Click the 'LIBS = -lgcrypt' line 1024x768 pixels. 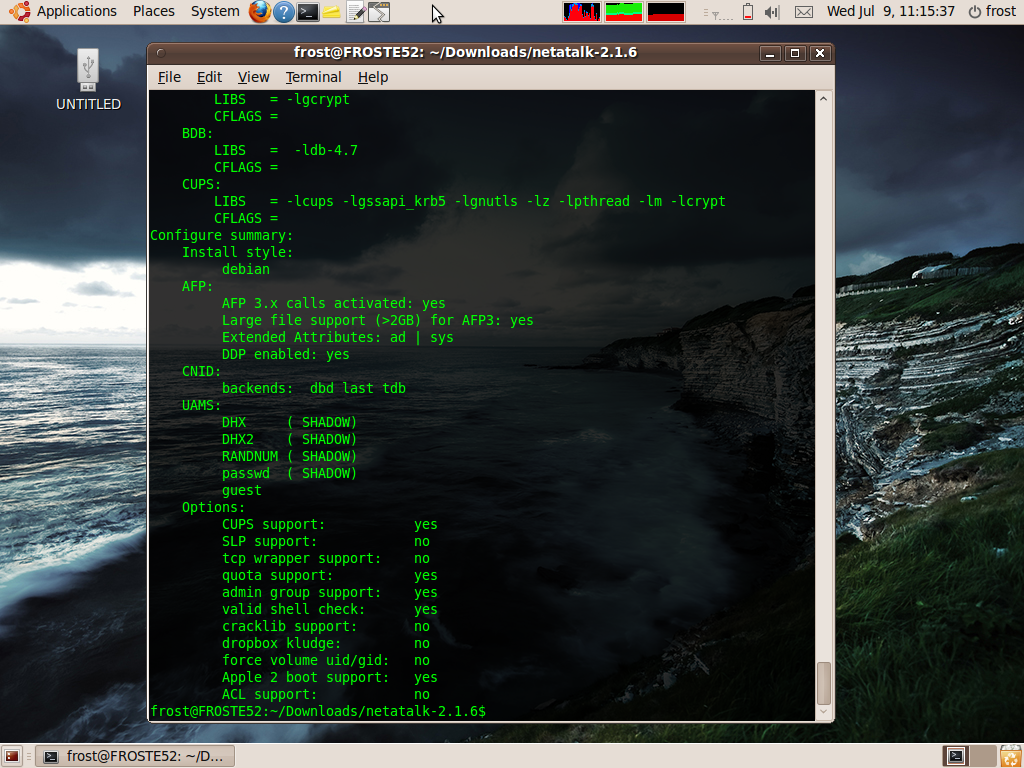282,99
